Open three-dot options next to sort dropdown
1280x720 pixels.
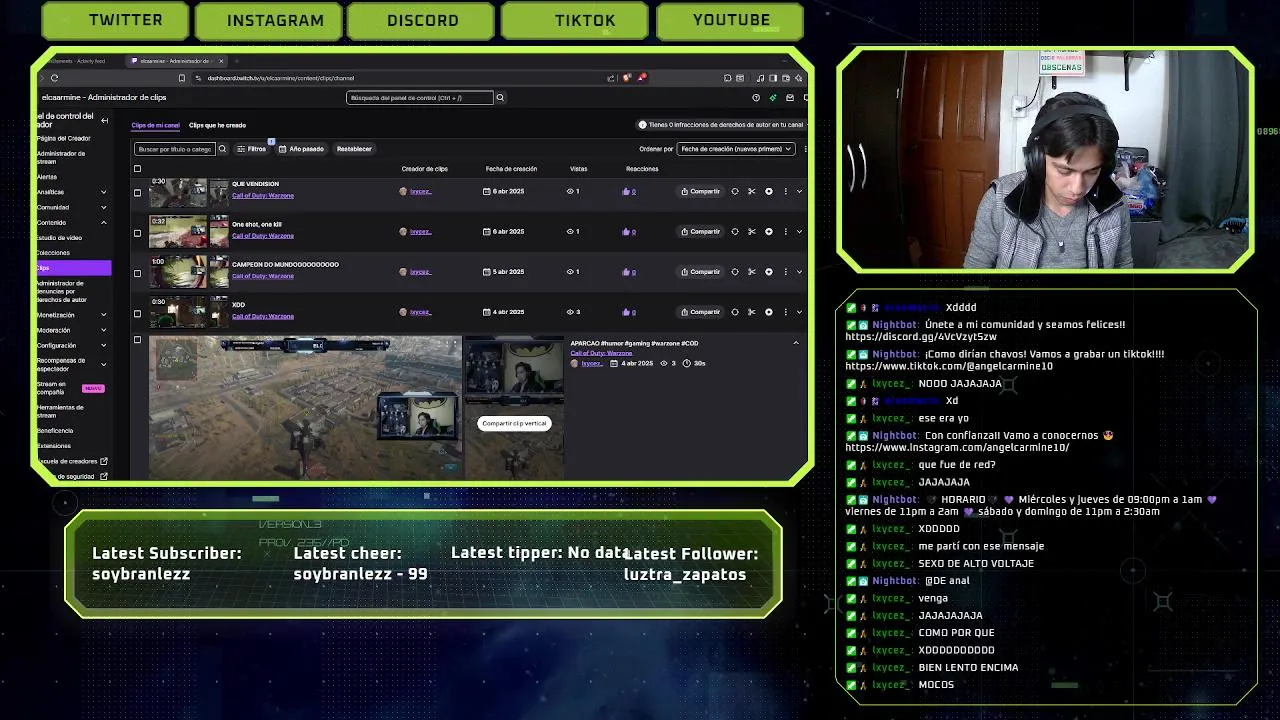804,149
